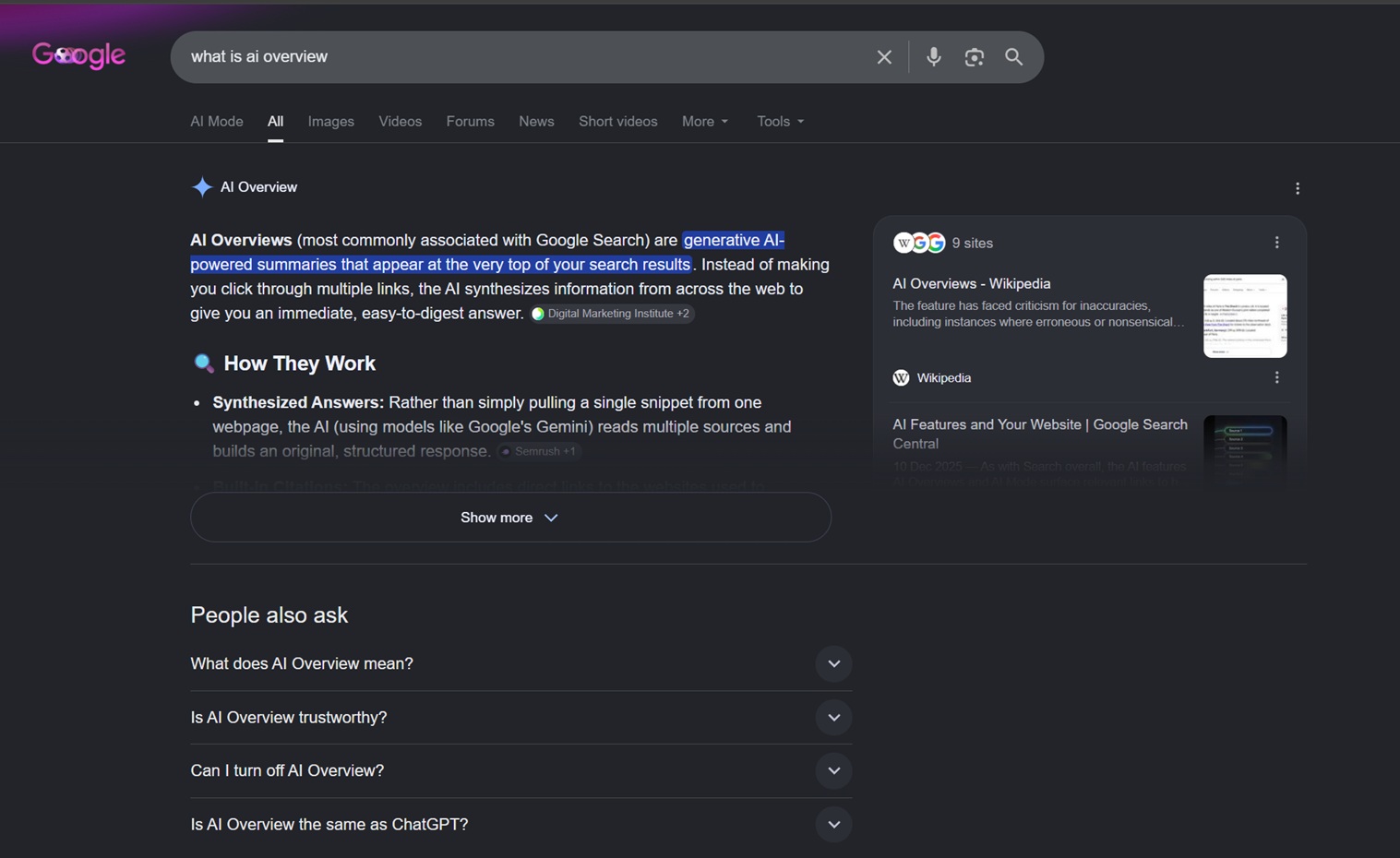The image size is (1400, 858).
Task: Open the More dropdown menu
Action: tap(705, 122)
